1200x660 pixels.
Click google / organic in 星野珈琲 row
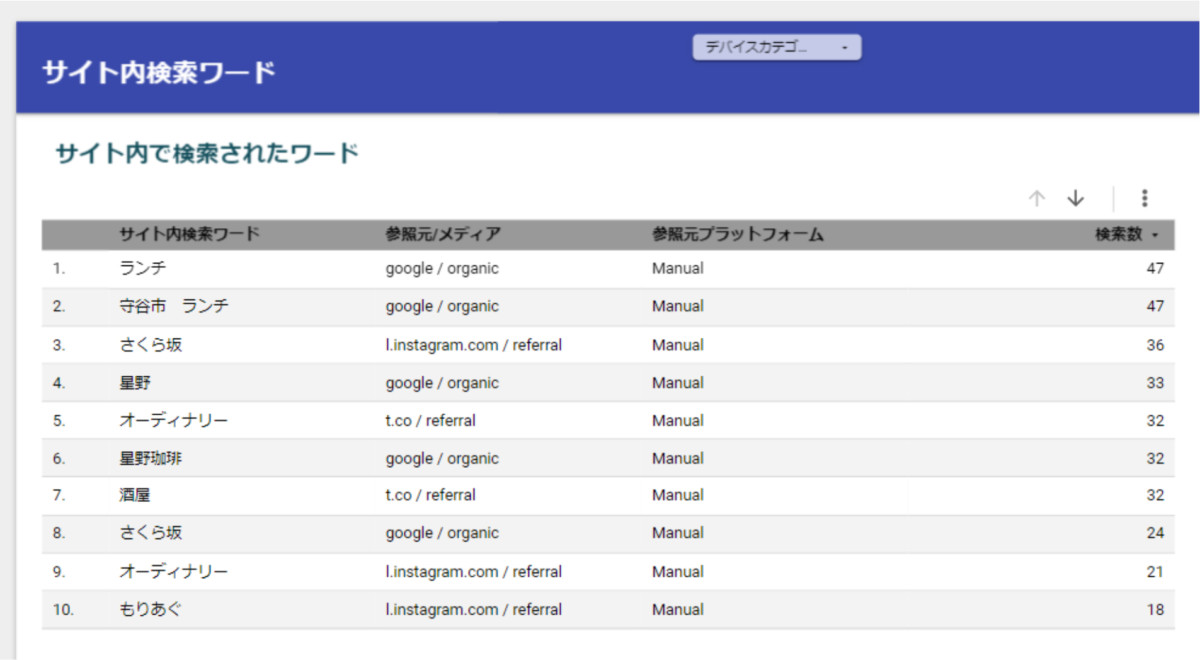coord(442,458)
